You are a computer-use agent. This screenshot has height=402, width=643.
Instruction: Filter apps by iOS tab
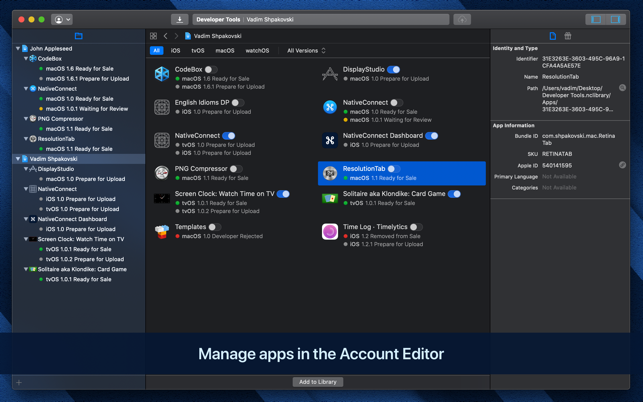pos(176,50)
